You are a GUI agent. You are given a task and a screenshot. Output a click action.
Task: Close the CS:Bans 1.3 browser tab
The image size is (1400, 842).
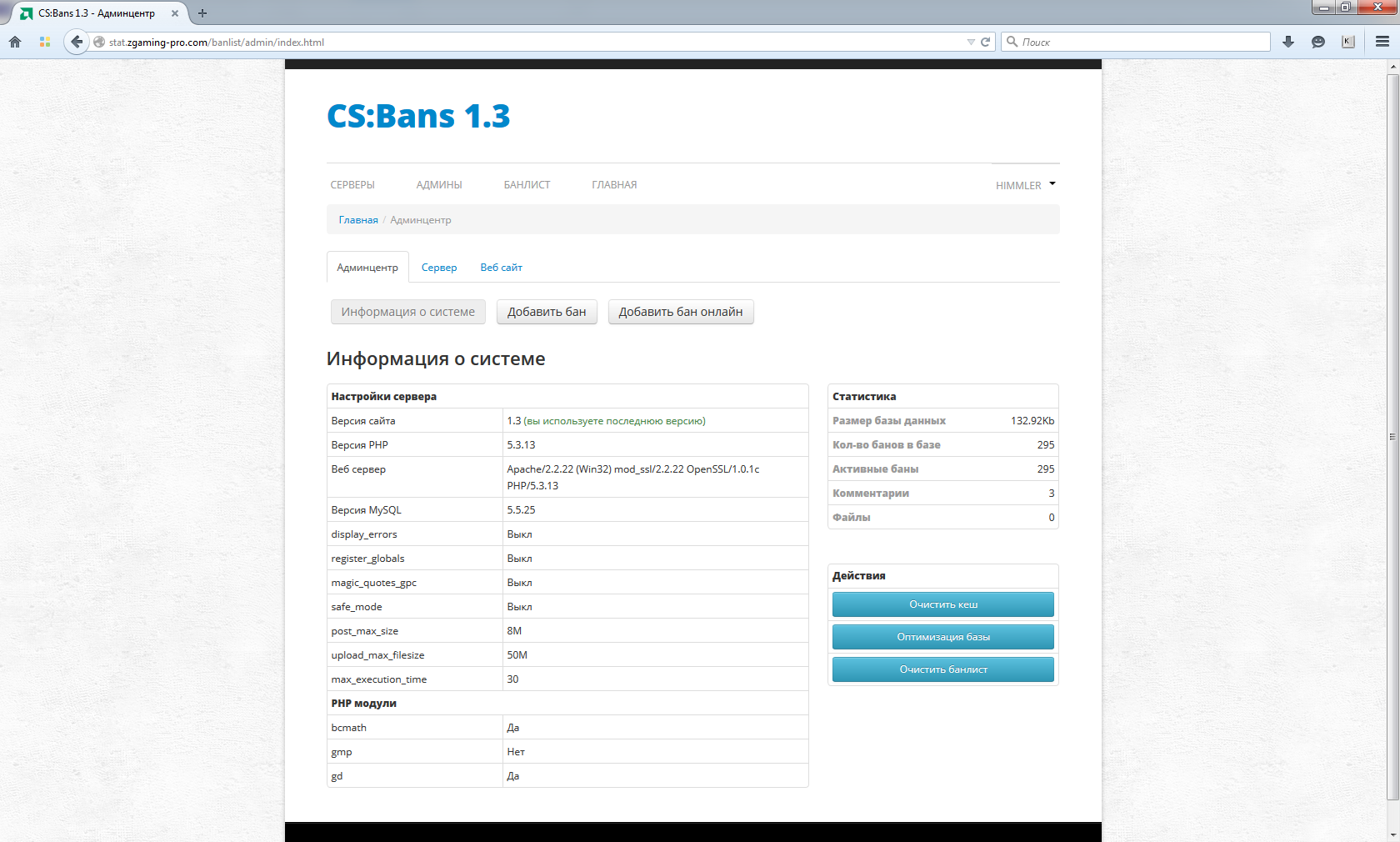[175, 13]
